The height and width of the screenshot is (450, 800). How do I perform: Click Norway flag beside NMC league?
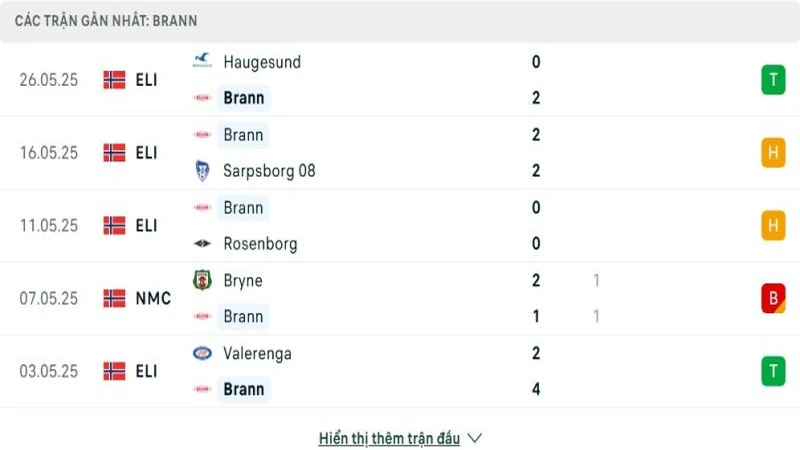click(114, 298)
